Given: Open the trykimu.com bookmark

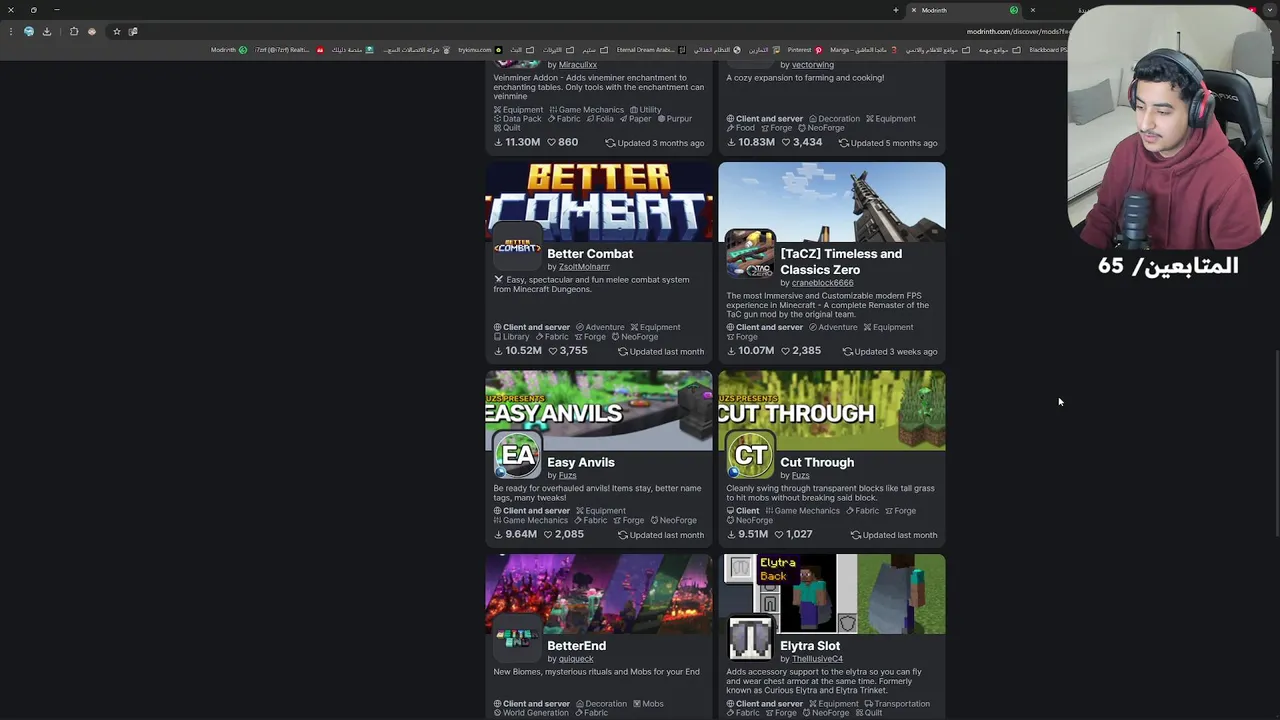Looking at the screenshot, I should point(480,50).
